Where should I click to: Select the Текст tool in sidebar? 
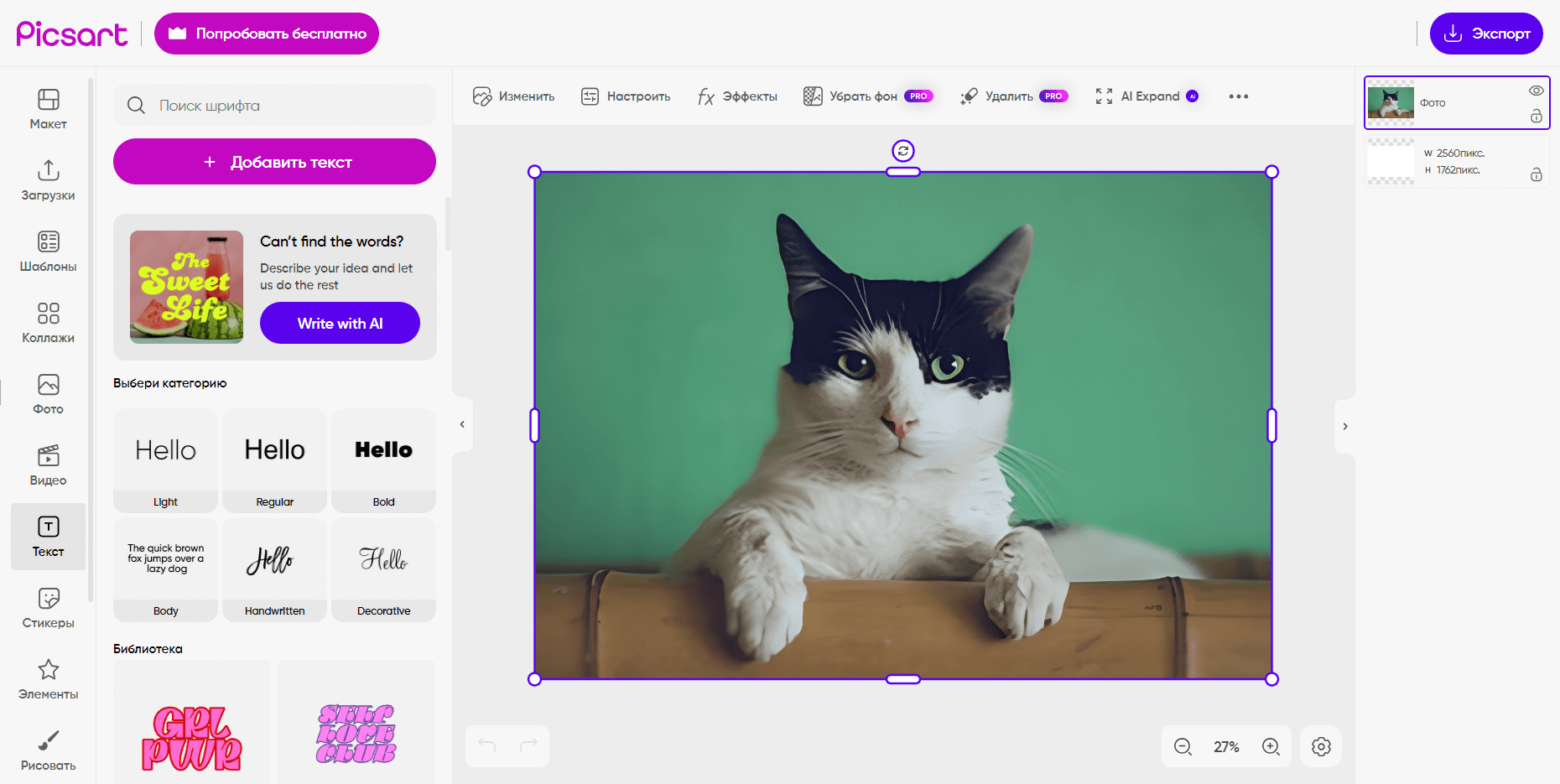click(x=48, y=537)
